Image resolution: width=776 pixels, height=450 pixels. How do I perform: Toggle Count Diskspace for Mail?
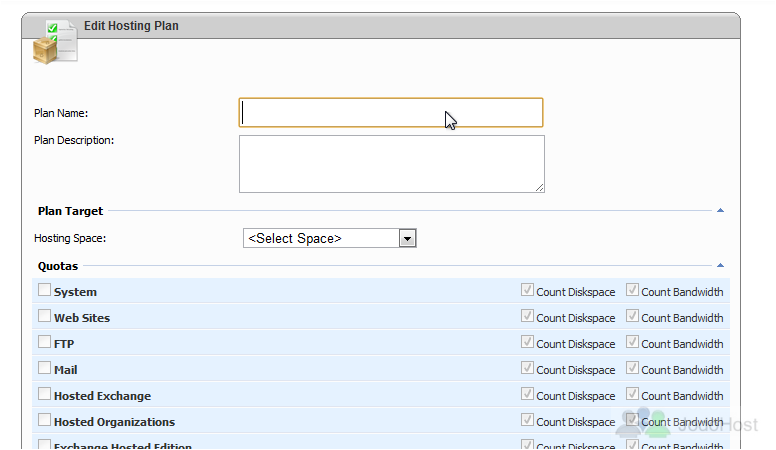pos(527,369)
